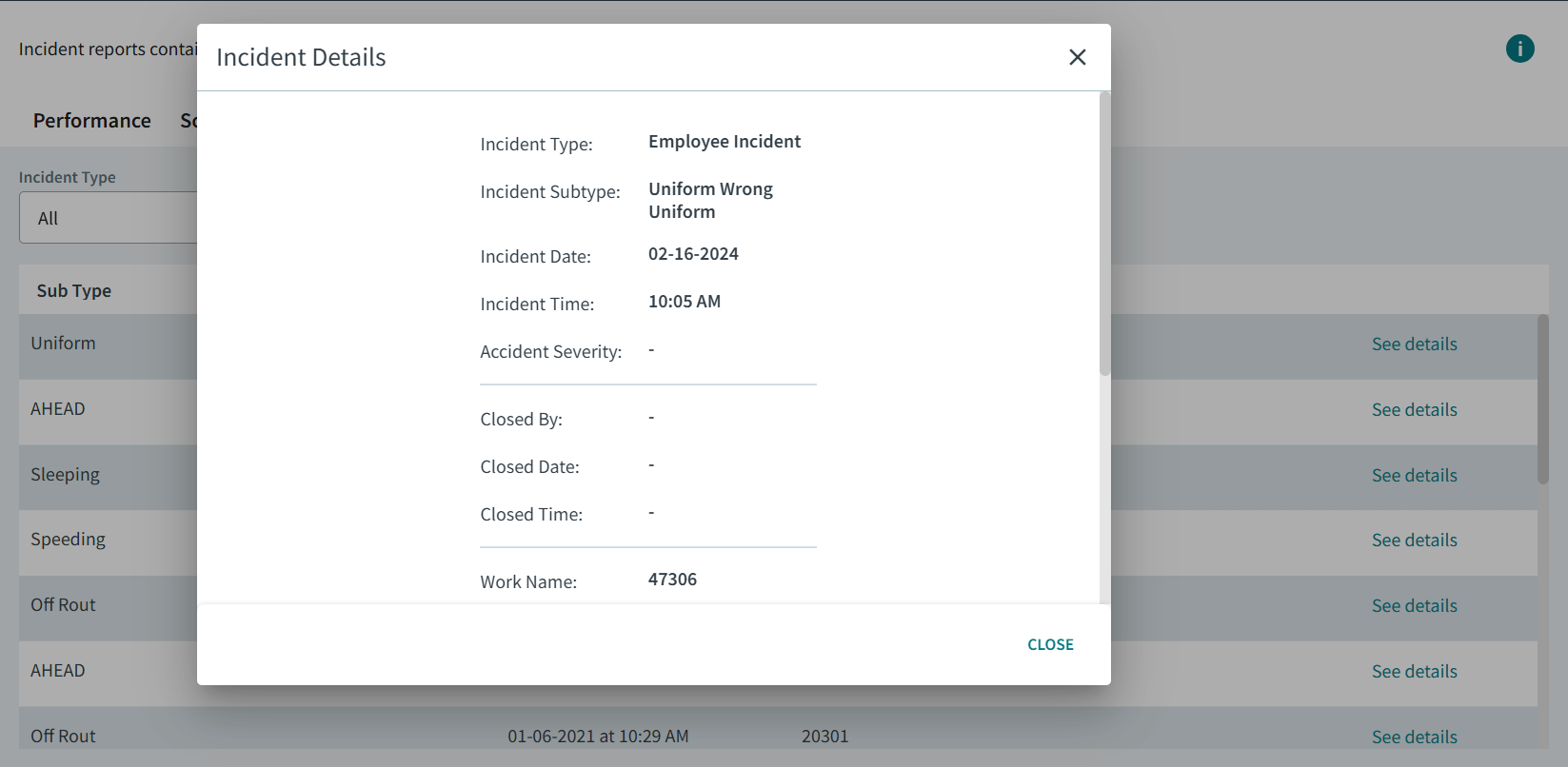Click the 20301 cell in last row
The height and width of the screenshot is (767, 1568).
pyautogui.click(x=824, y=737)
